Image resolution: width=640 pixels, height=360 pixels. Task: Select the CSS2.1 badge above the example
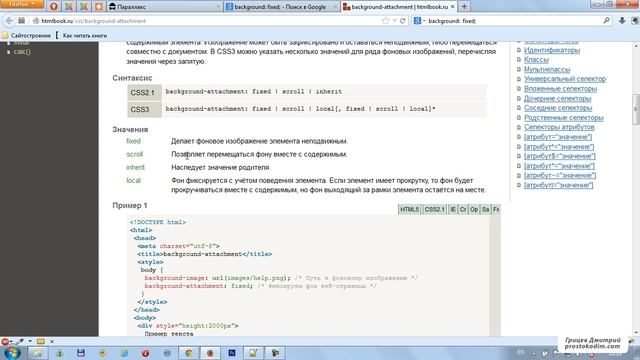pos(434,209)
